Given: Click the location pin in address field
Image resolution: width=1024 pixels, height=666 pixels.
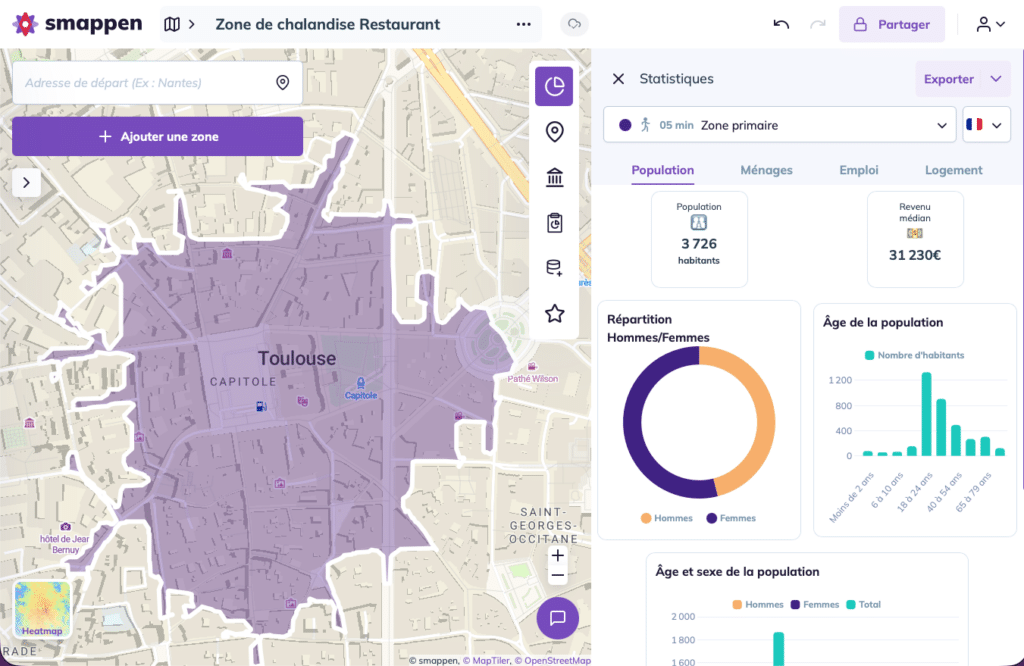Looking at the screenshot, I should tap(282, 82).
